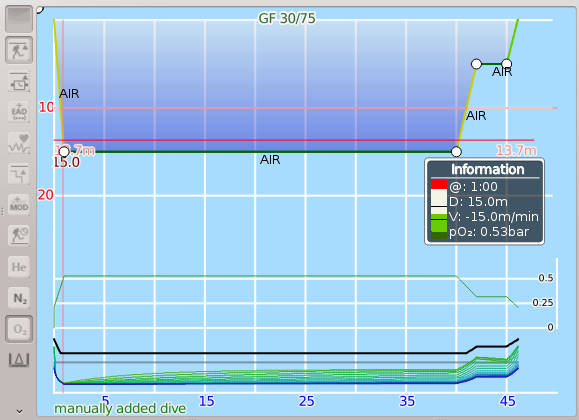Click the right handle of the safety stop

point(507,64)
